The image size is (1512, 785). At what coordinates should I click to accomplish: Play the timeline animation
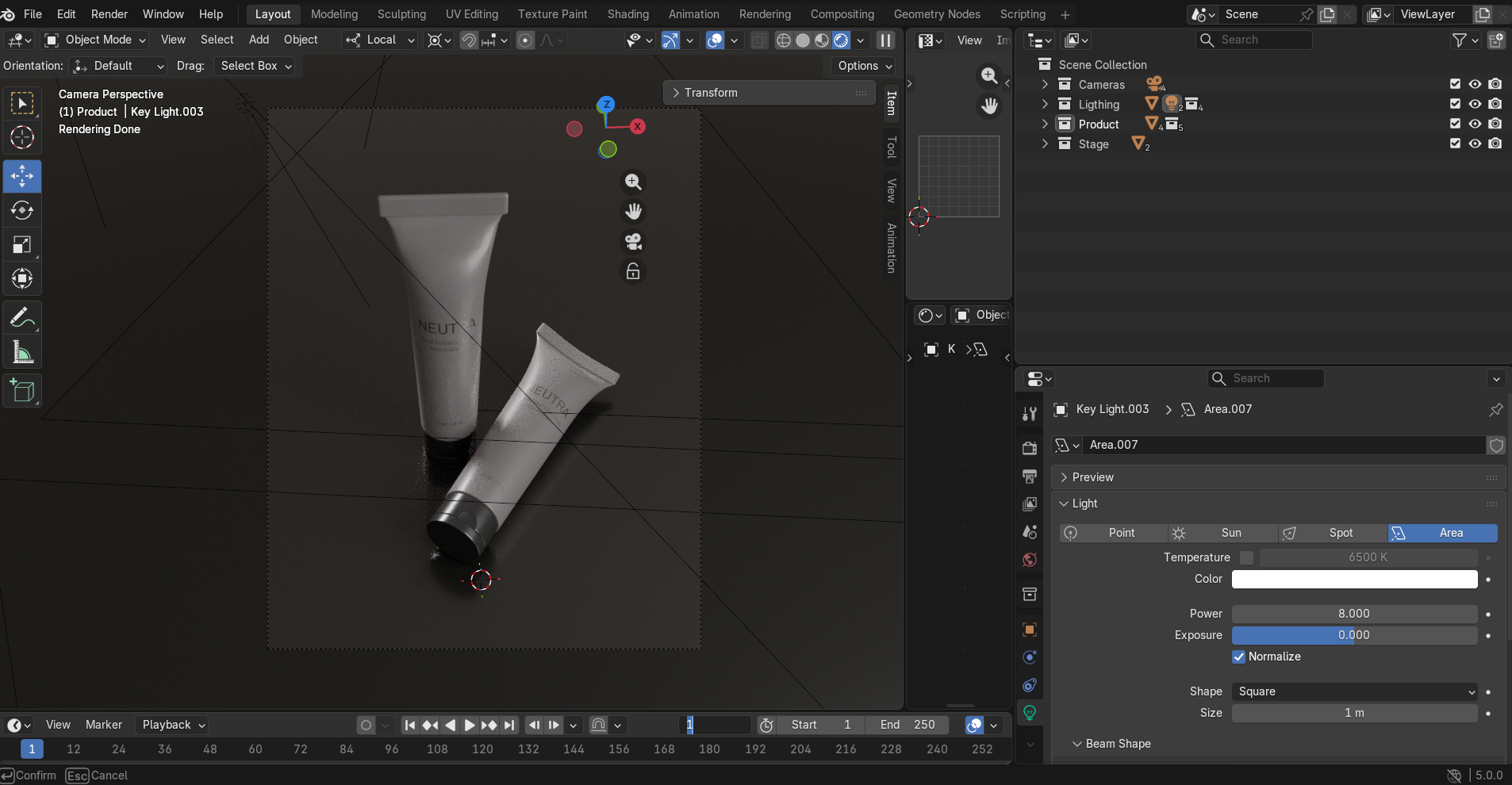pyautogui.click(x=470, y=725)
